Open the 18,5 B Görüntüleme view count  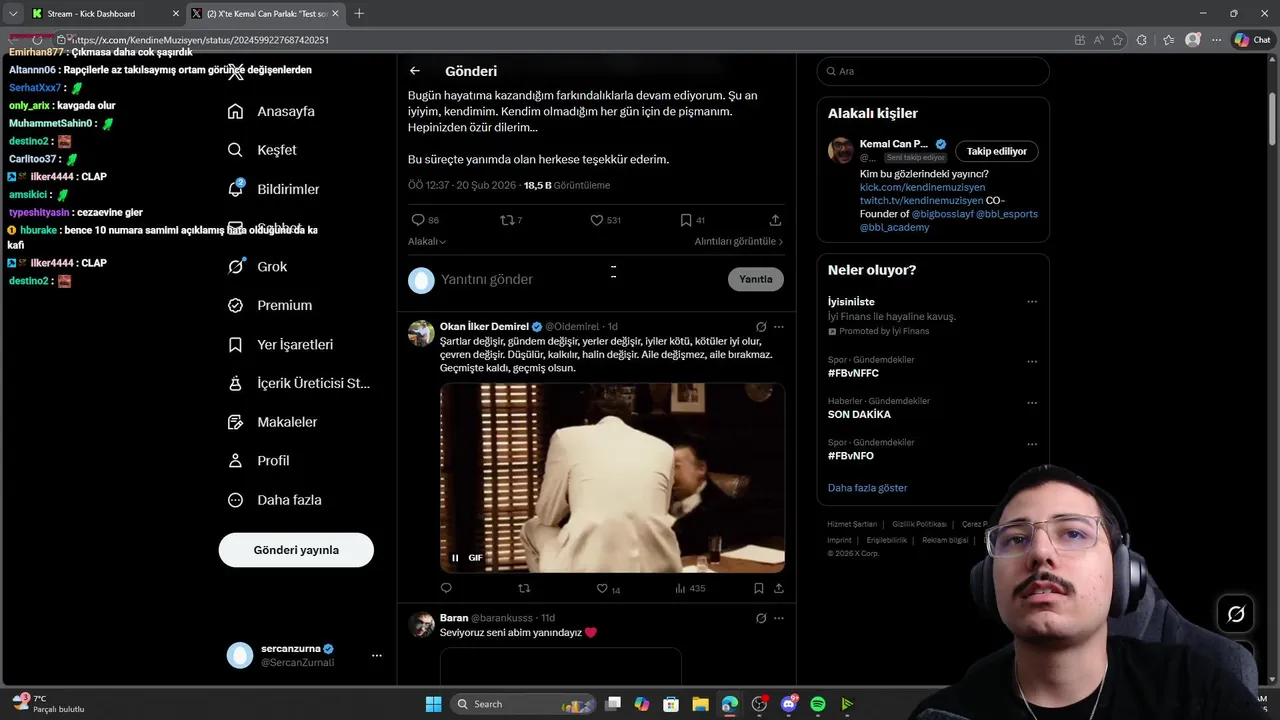click(566, 185)
